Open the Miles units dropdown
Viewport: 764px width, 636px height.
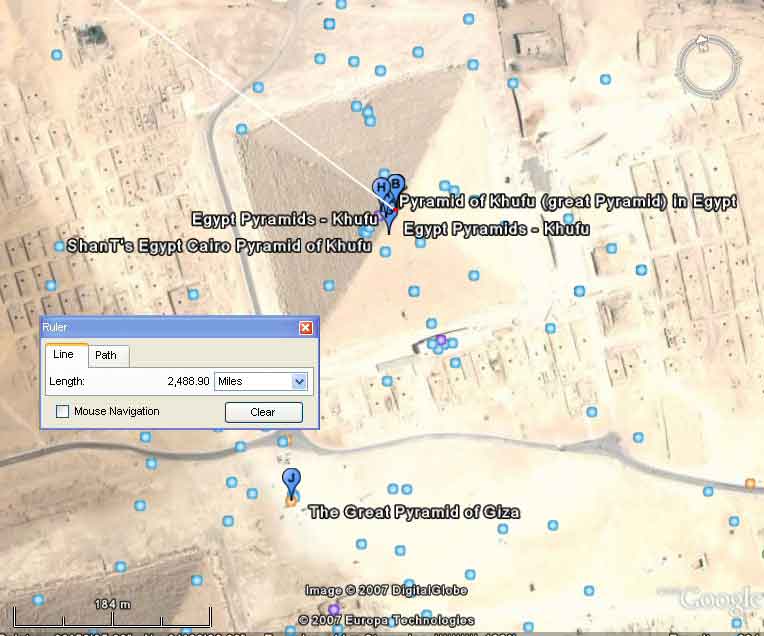coord(298,381)
